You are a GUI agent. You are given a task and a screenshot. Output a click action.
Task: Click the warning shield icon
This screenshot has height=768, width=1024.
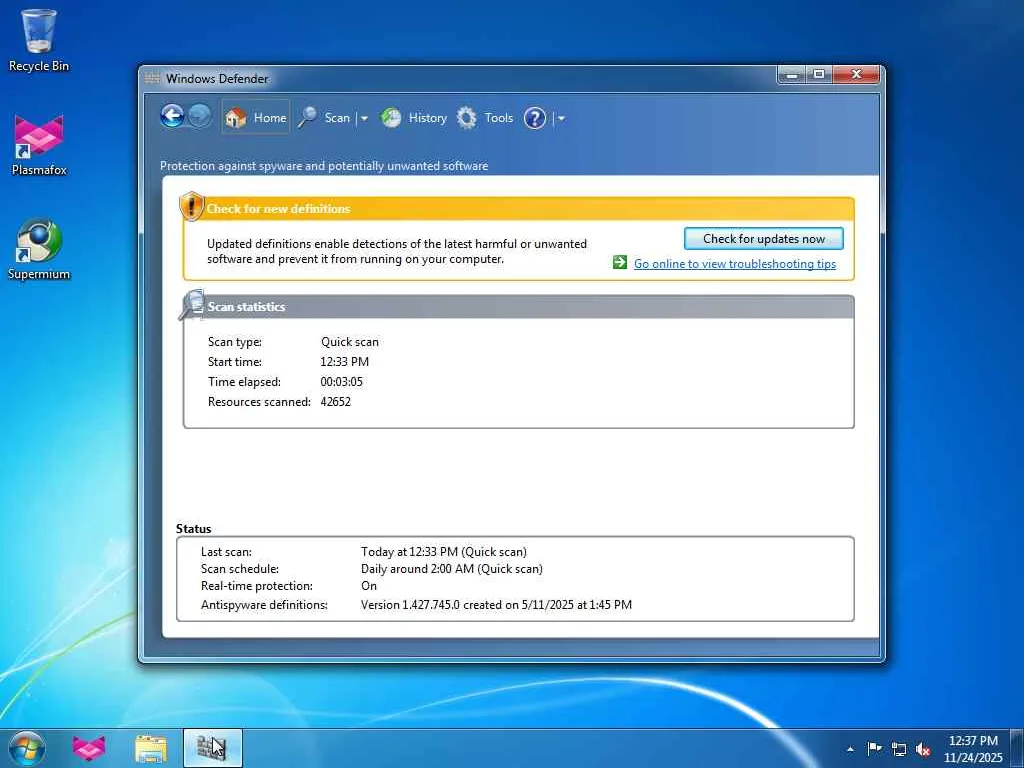coord(191,206)
